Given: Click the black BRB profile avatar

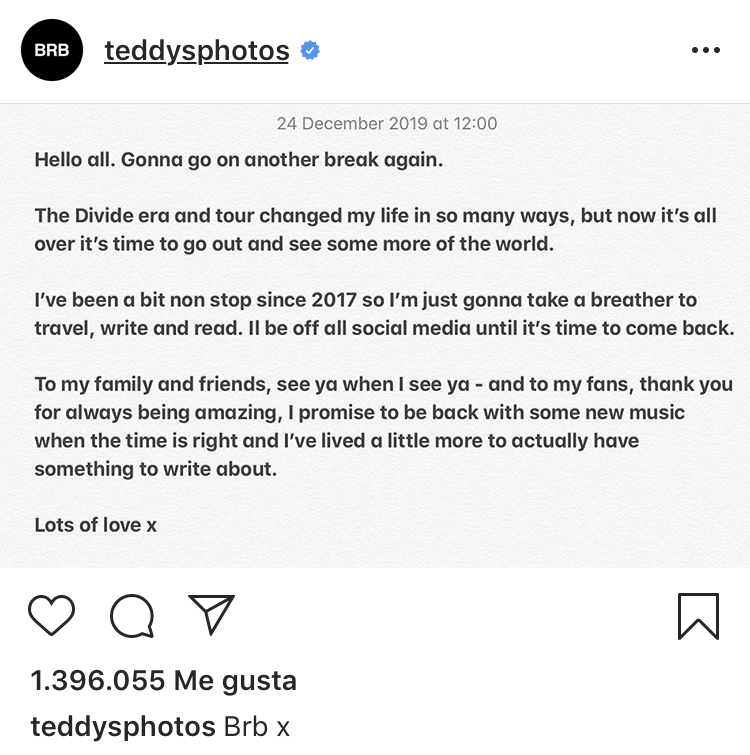Looking at the screenshot, I should [x=52, y=48].
